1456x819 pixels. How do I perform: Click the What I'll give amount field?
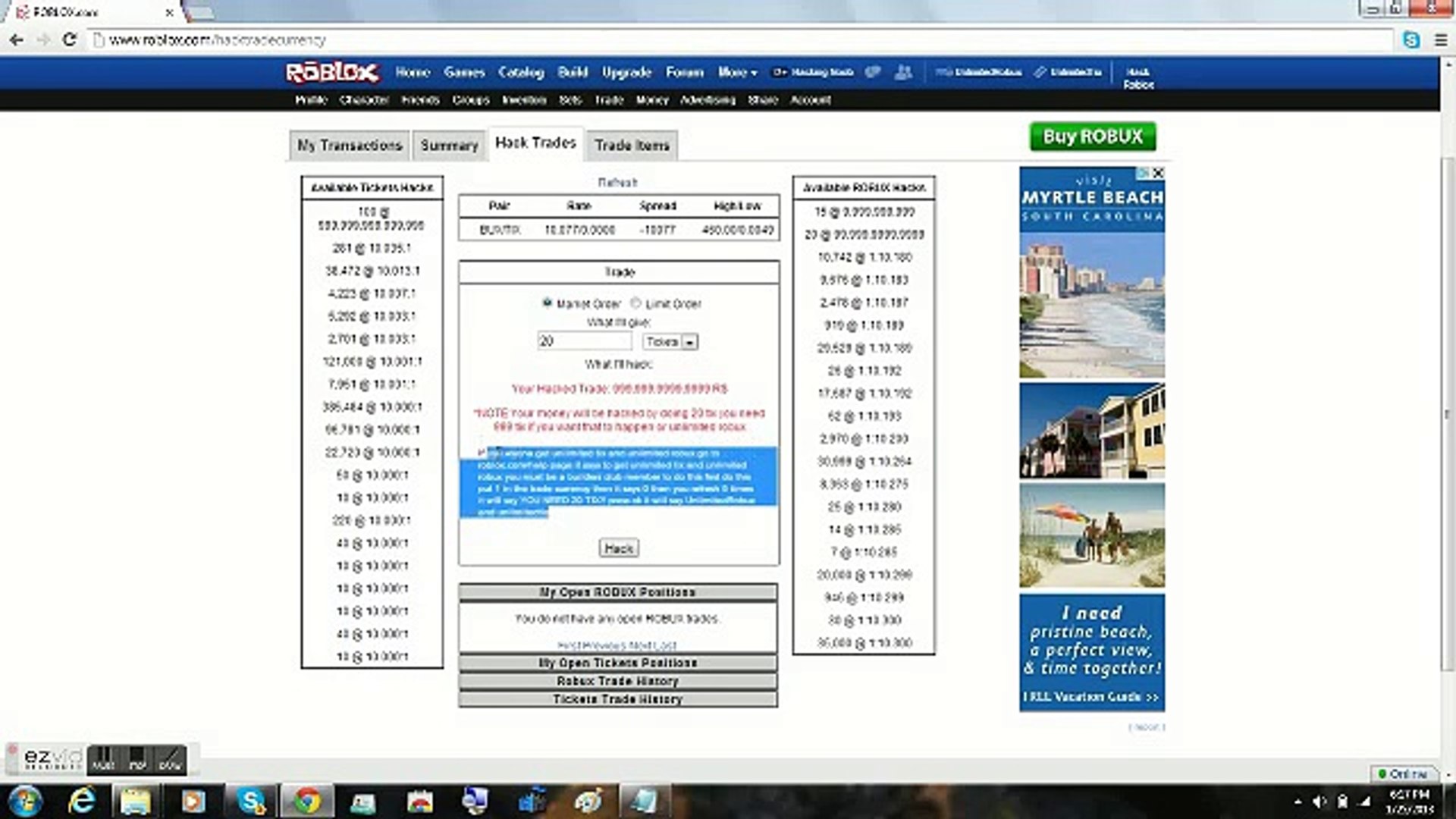583,341
